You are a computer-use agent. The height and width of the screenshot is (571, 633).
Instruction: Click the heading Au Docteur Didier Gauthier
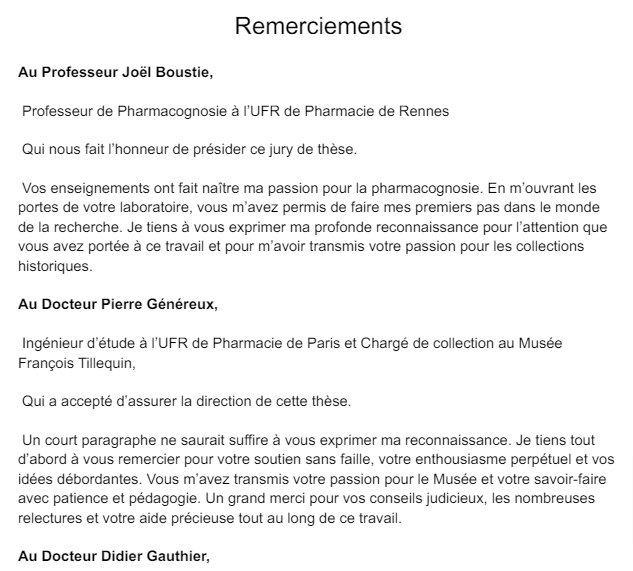coord(114,558)
